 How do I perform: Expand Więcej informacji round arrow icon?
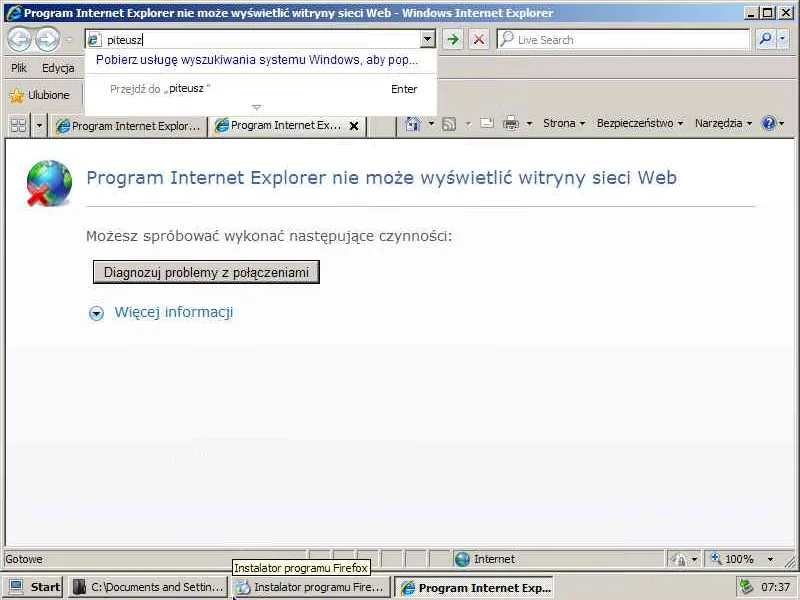[x=96, y=313]
